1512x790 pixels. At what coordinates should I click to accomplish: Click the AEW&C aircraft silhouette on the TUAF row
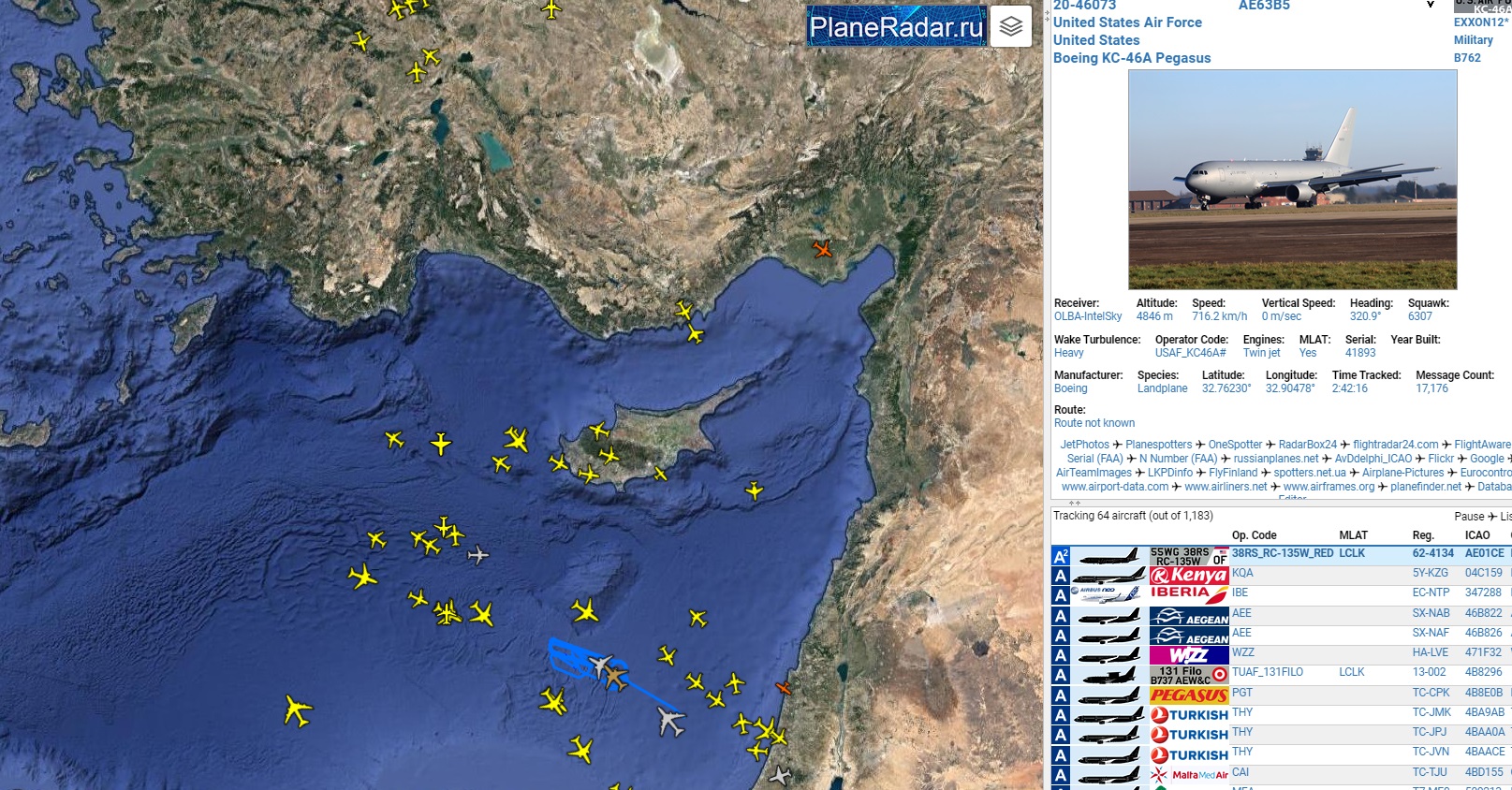point(1108,674)
